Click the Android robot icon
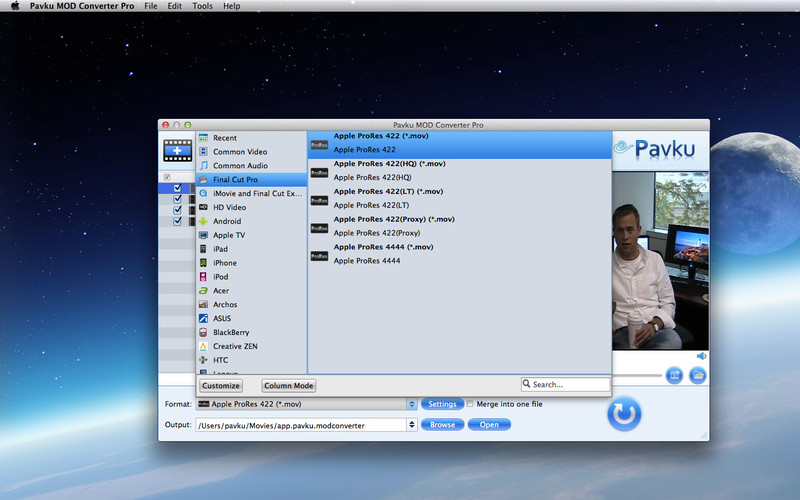This screenshot has height=500, width=800. [203, 221]
